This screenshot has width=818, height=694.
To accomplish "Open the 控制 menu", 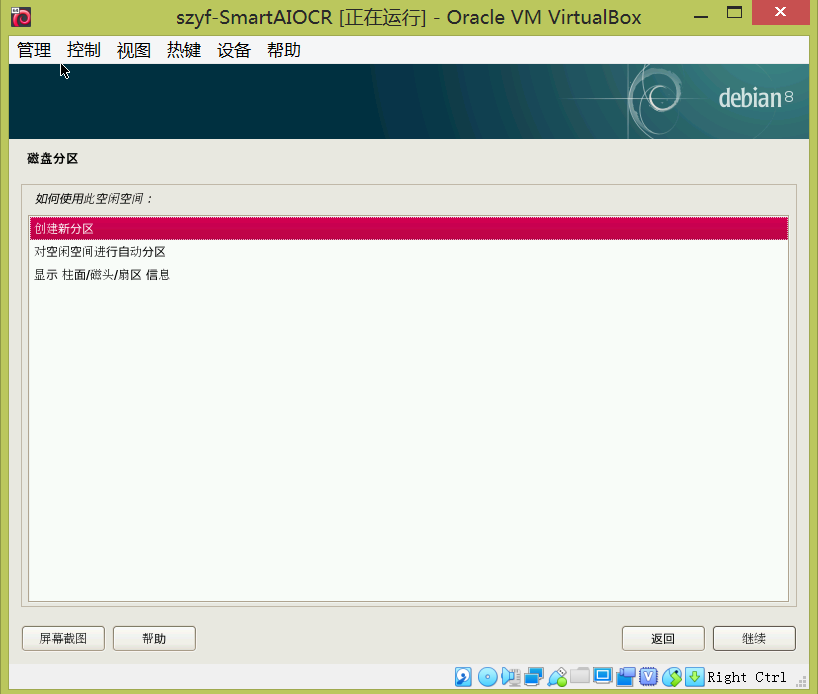I will click(x=83, y=50).
